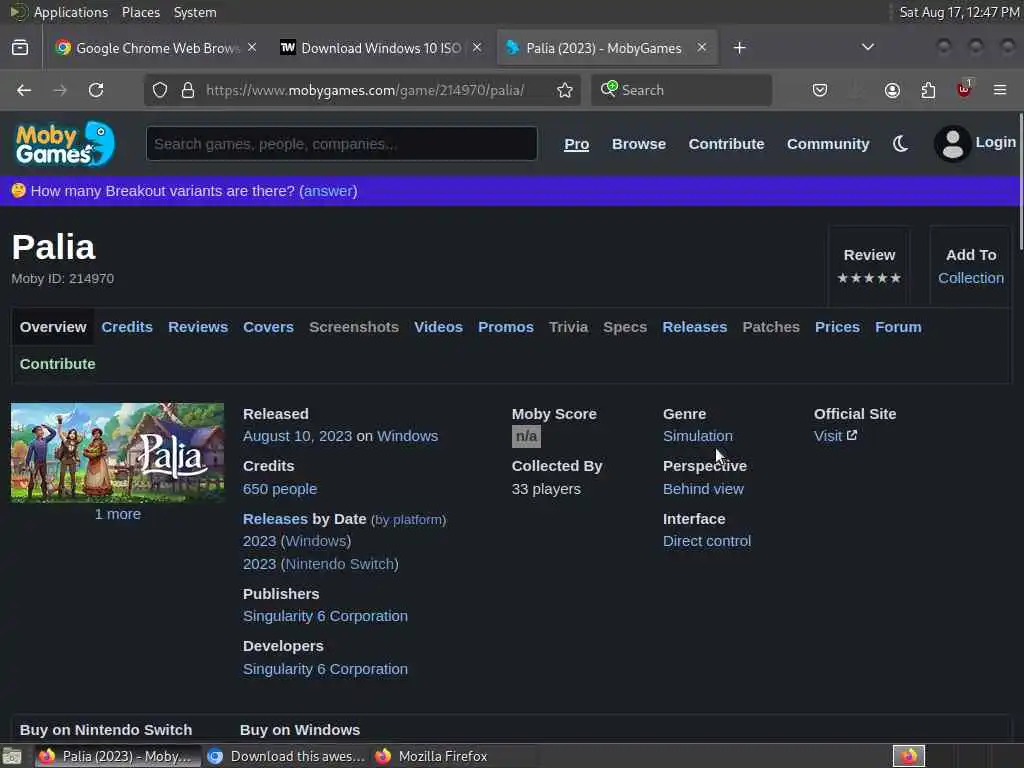Open the Behind view perspective link
Screen dimensions: 1024x768
[x=703, y=488]
